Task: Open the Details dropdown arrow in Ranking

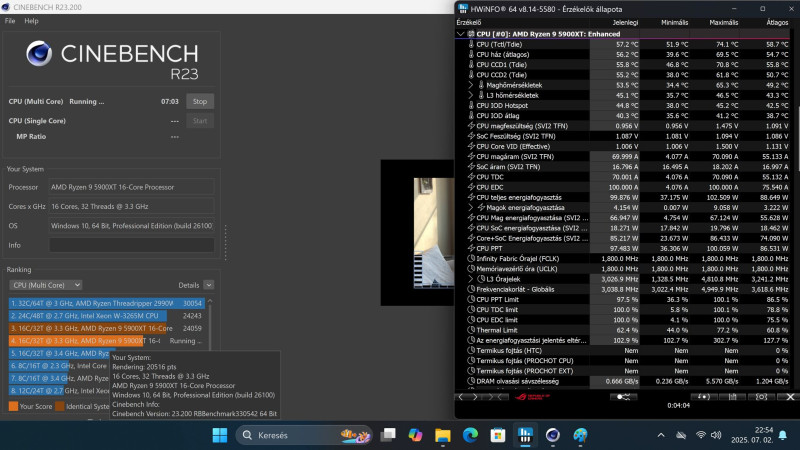Action: 209,285
